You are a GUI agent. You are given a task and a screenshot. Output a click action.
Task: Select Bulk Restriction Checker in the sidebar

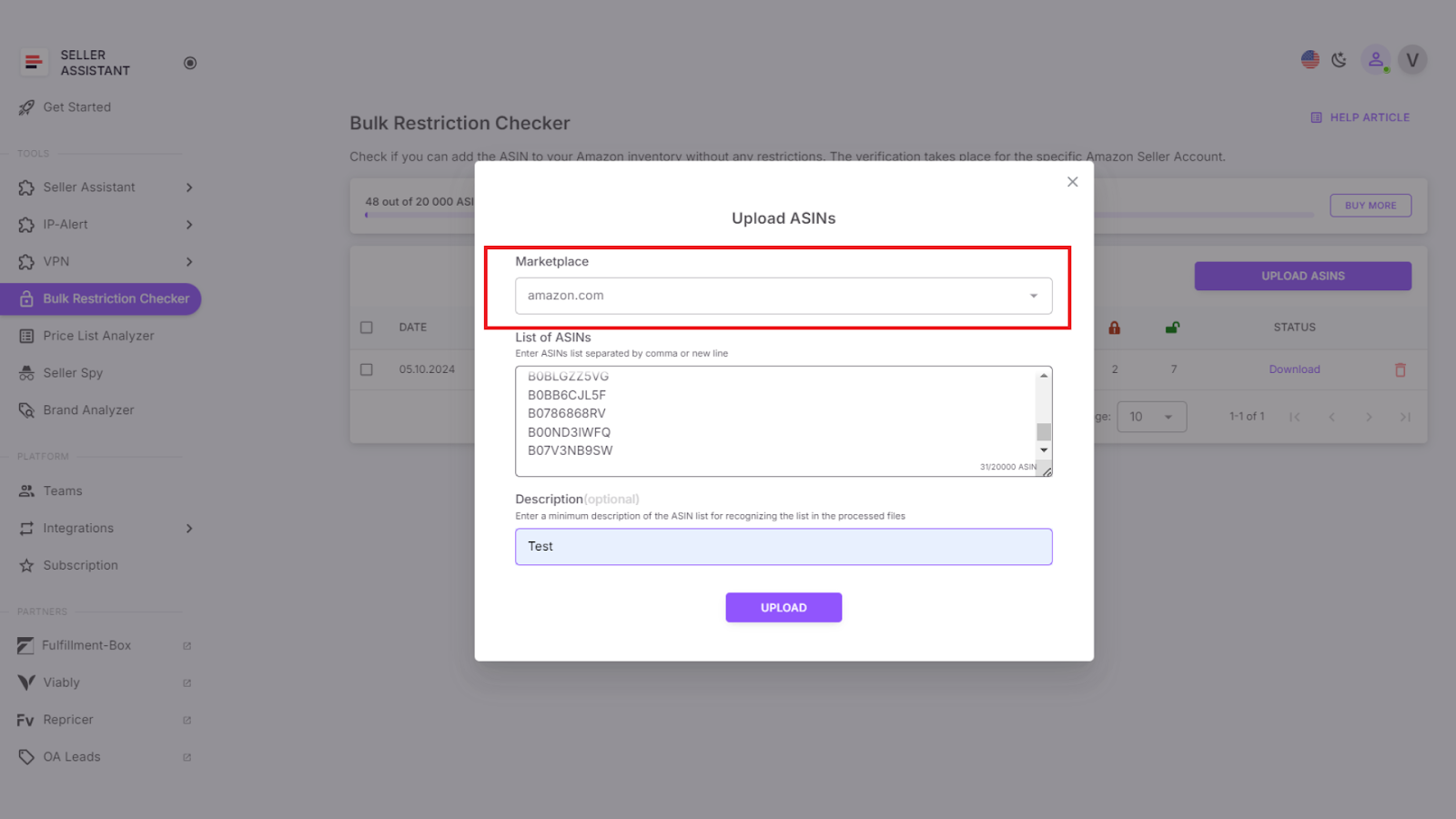click(x=116, y=298)
